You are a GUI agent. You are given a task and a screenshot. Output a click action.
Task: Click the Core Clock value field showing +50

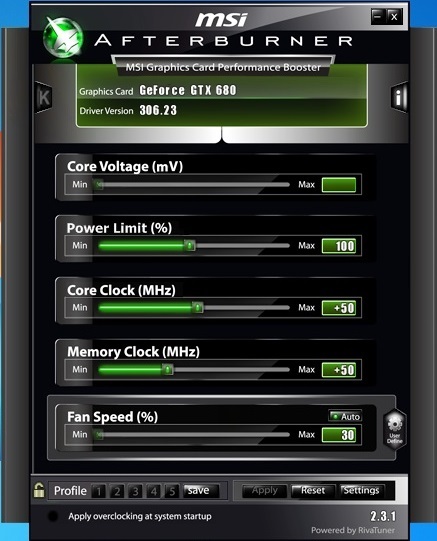click(339, 308)
